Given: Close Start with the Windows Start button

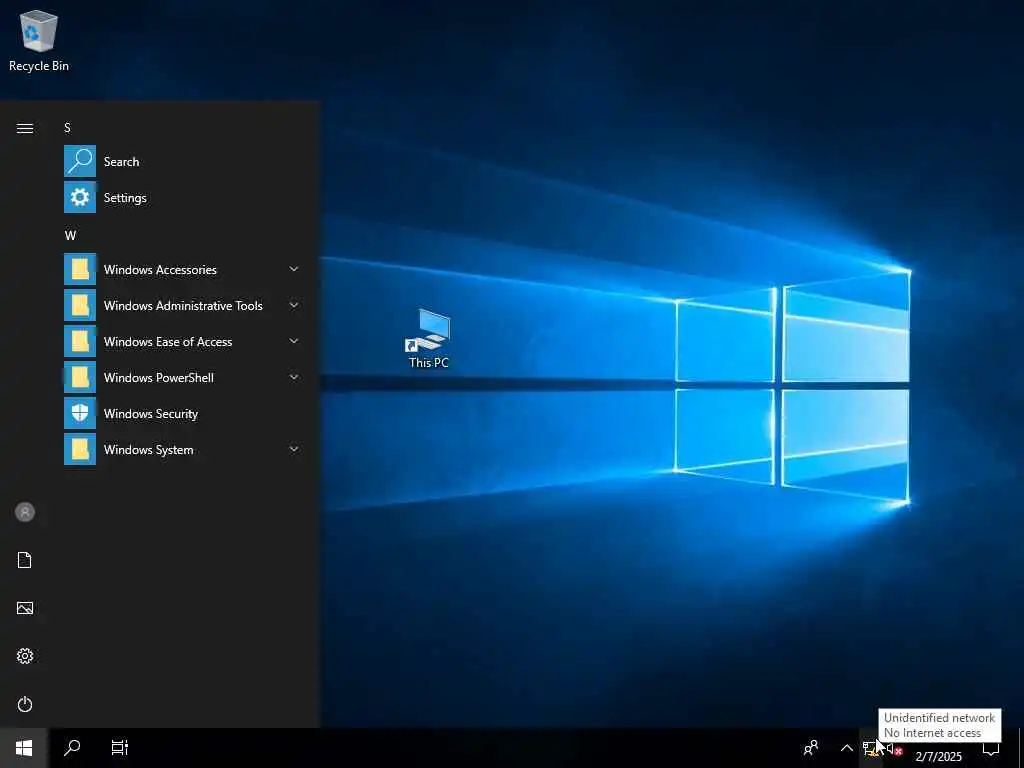Looking at the screenshot, I should [24, 748].
